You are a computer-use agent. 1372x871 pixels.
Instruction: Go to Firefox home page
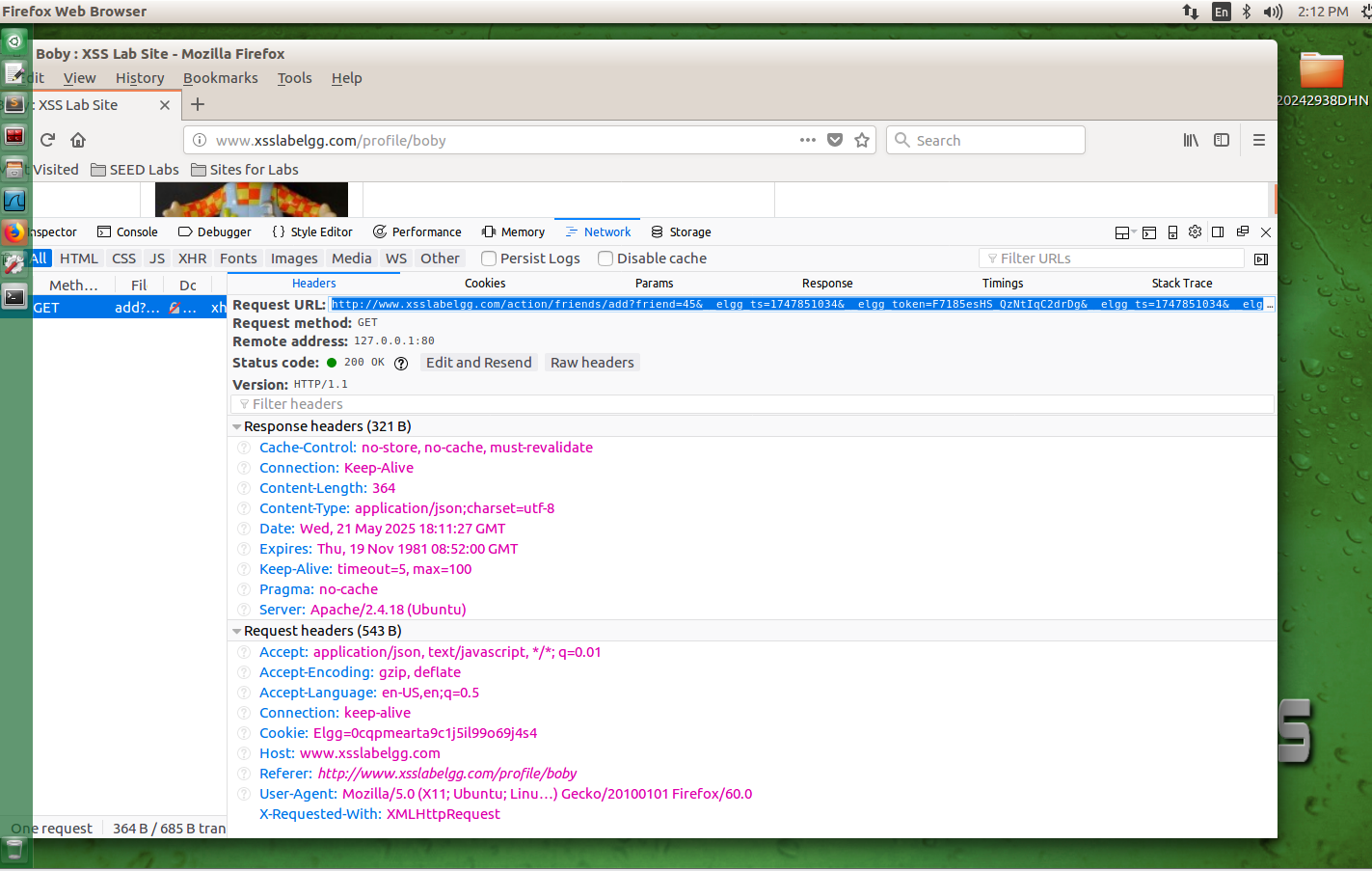click(78, 140)
